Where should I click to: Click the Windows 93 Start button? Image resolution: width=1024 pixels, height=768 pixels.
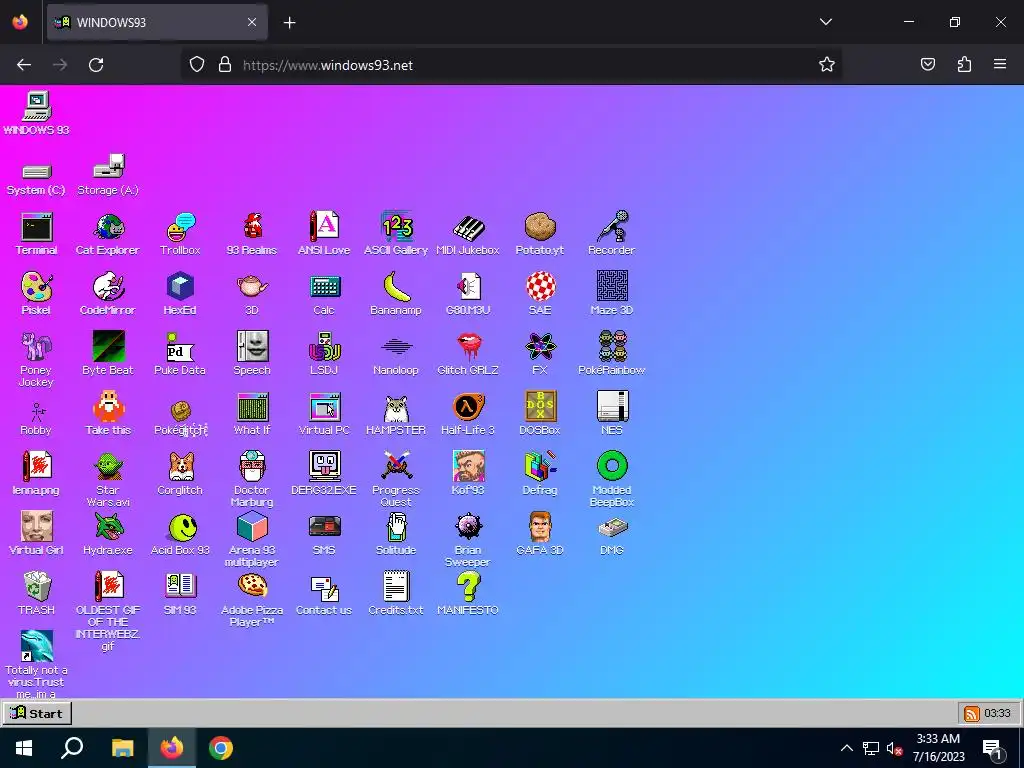click(x=37, y=713)
